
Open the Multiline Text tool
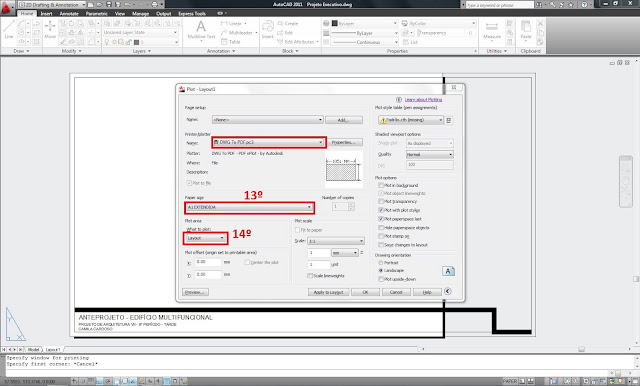[x=201, y=29]
